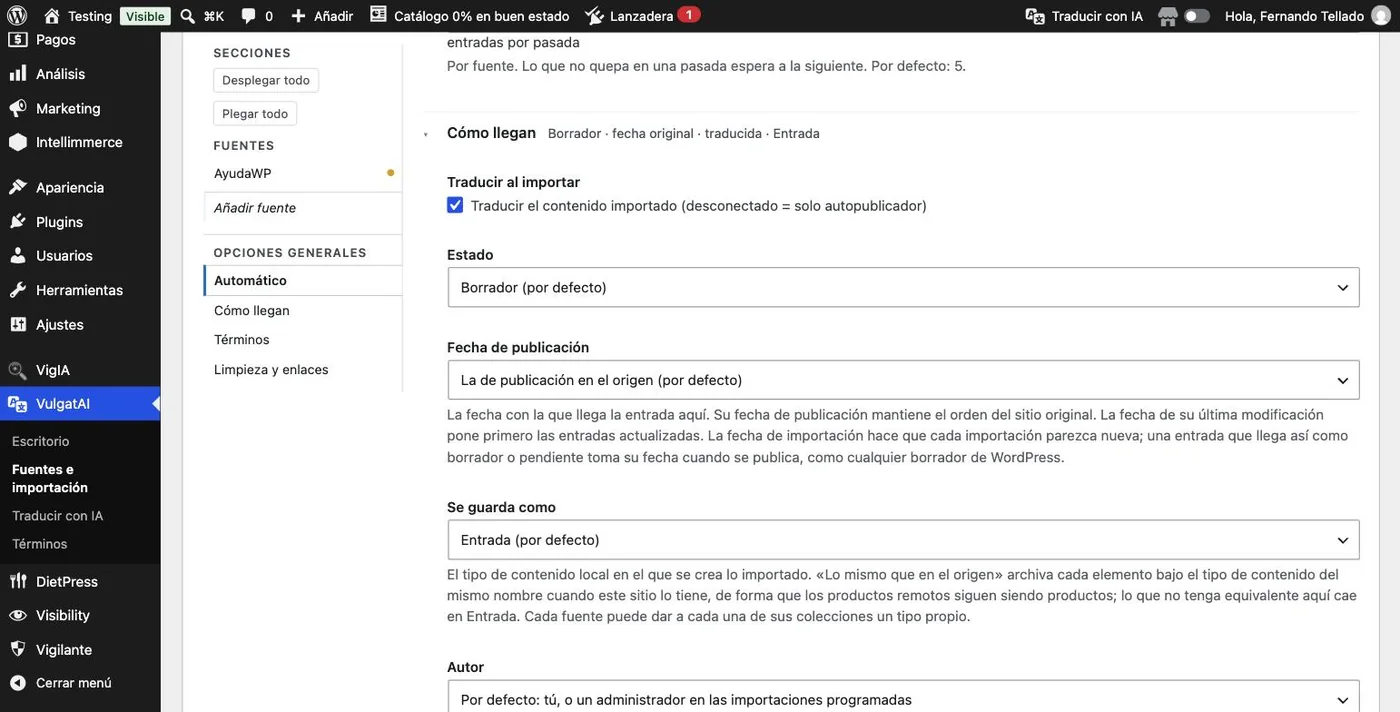
Task: Toggle the switch beside the store icon
Action: (x=1197, y=16)
